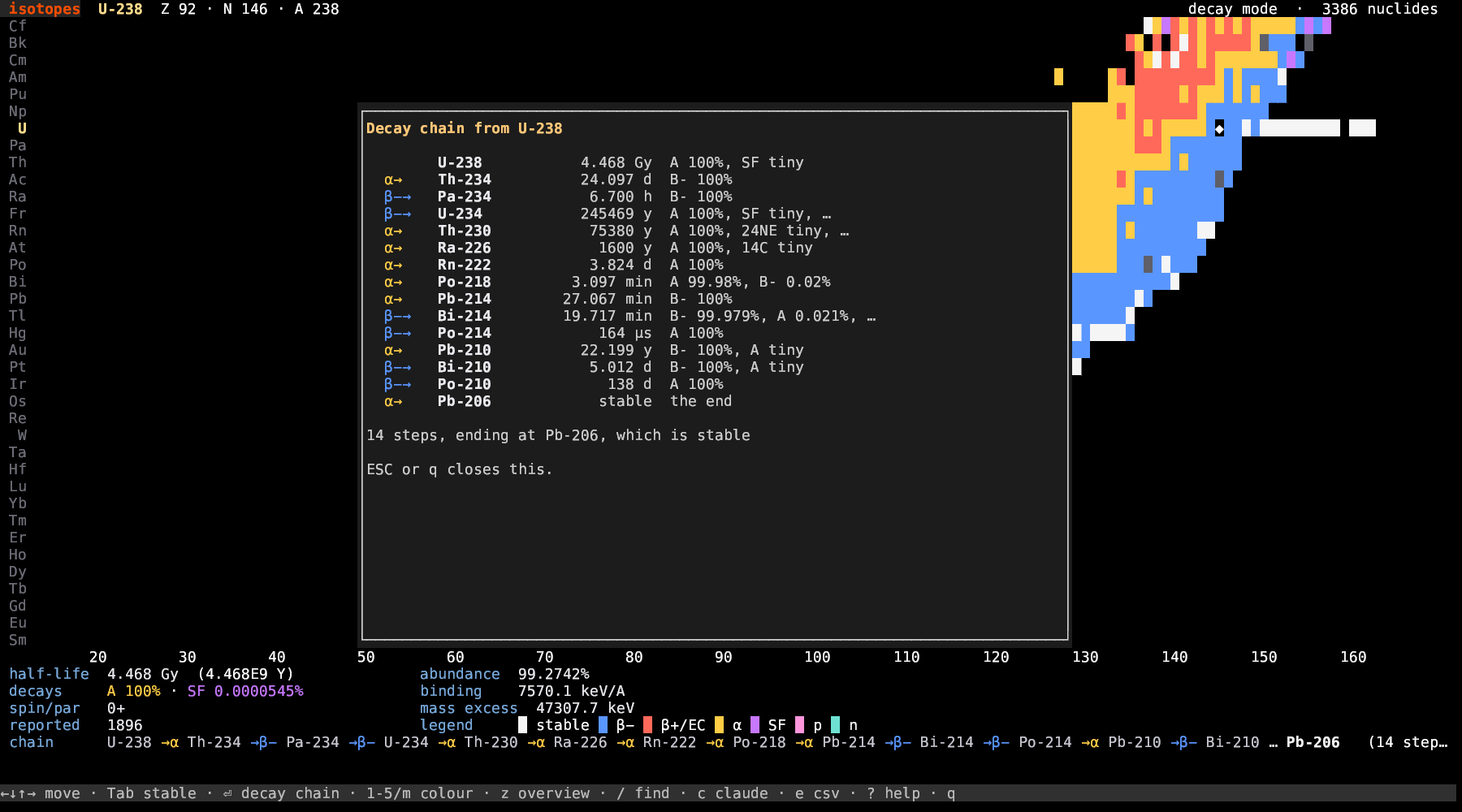This screenshot has height=812, width=1462.
Task: Click the header 'U-238' nuclide name
Action: [x=120, y=9]
